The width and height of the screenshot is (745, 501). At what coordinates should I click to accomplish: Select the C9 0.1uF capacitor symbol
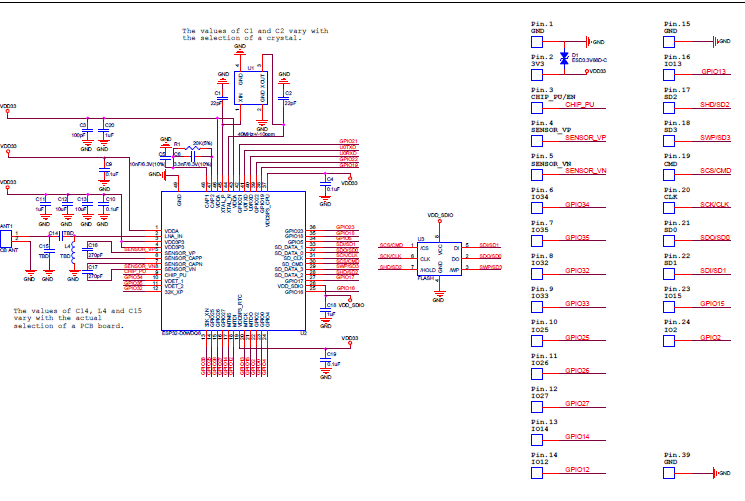click(x=104, y=170)
